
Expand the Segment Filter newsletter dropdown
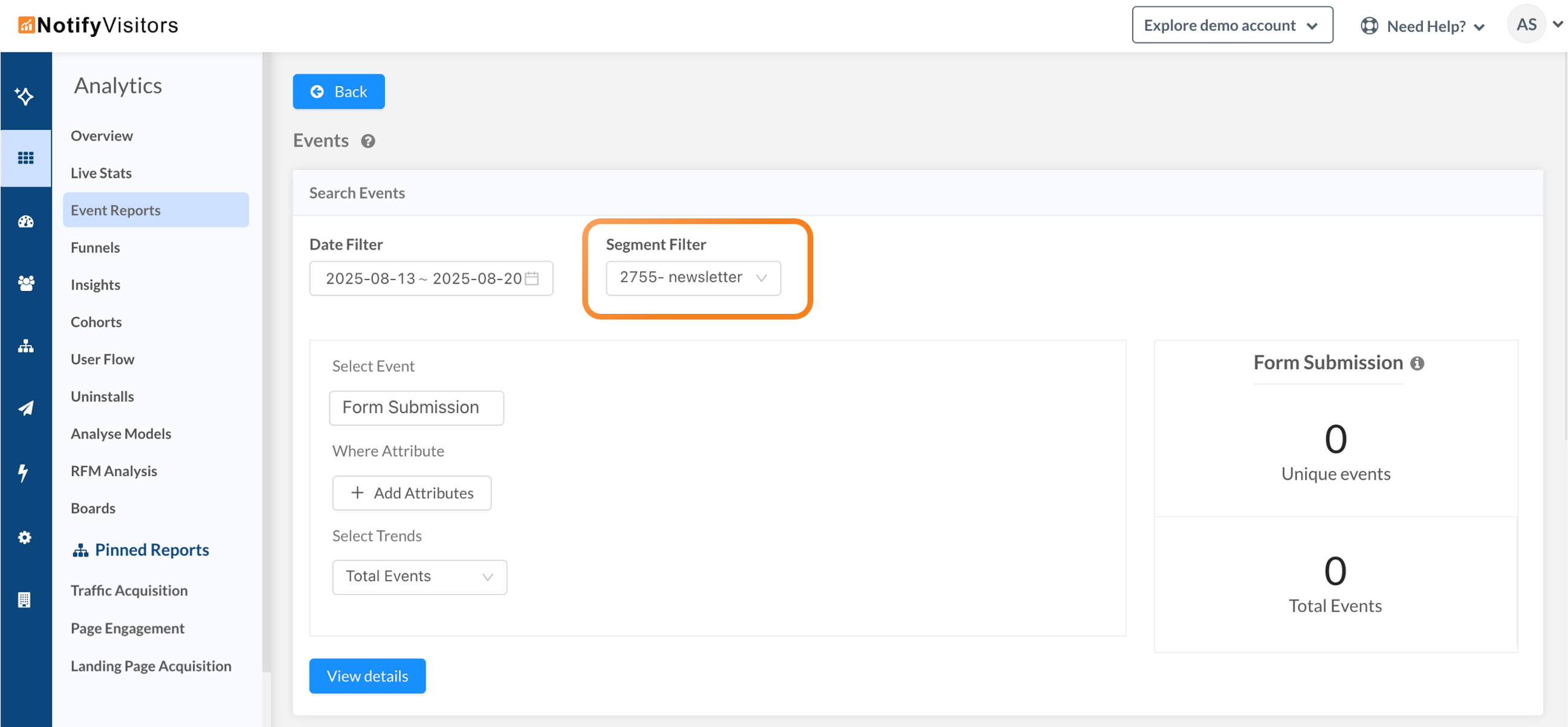click(693, 278)
